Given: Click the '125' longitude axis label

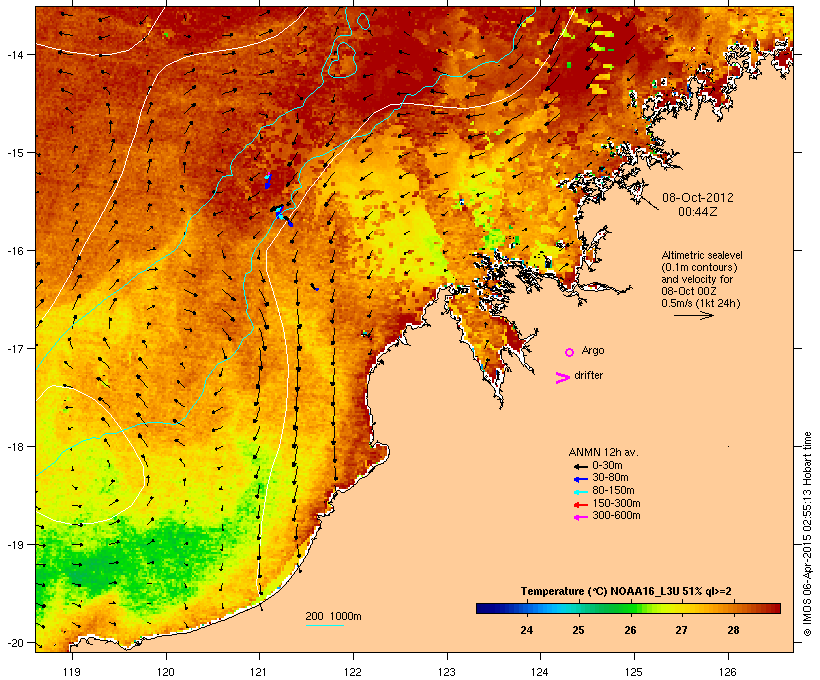Looking at the screenshot, I should coord(634,671).
